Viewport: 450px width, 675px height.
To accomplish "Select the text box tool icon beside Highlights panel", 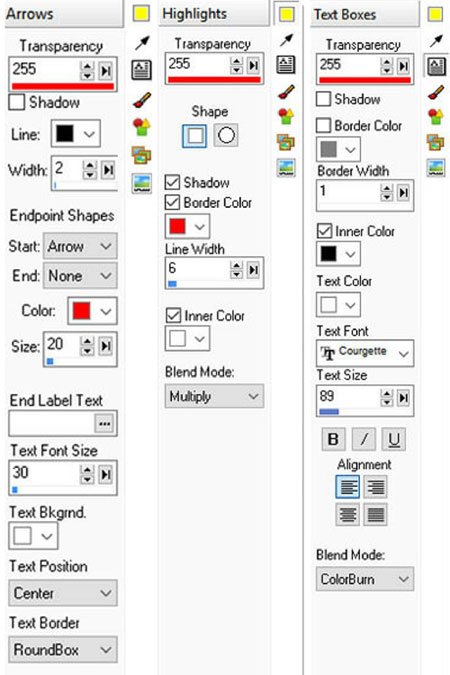I will click(x=286, y=65).
